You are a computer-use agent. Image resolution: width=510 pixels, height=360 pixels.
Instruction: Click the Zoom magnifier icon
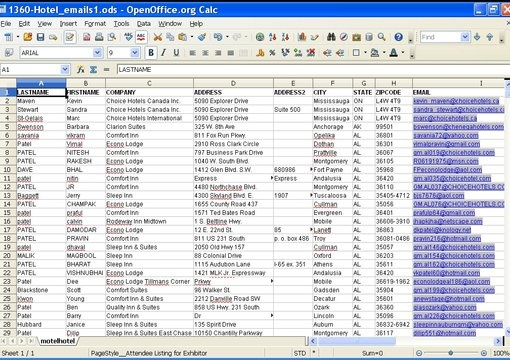(x=381, y=37)
